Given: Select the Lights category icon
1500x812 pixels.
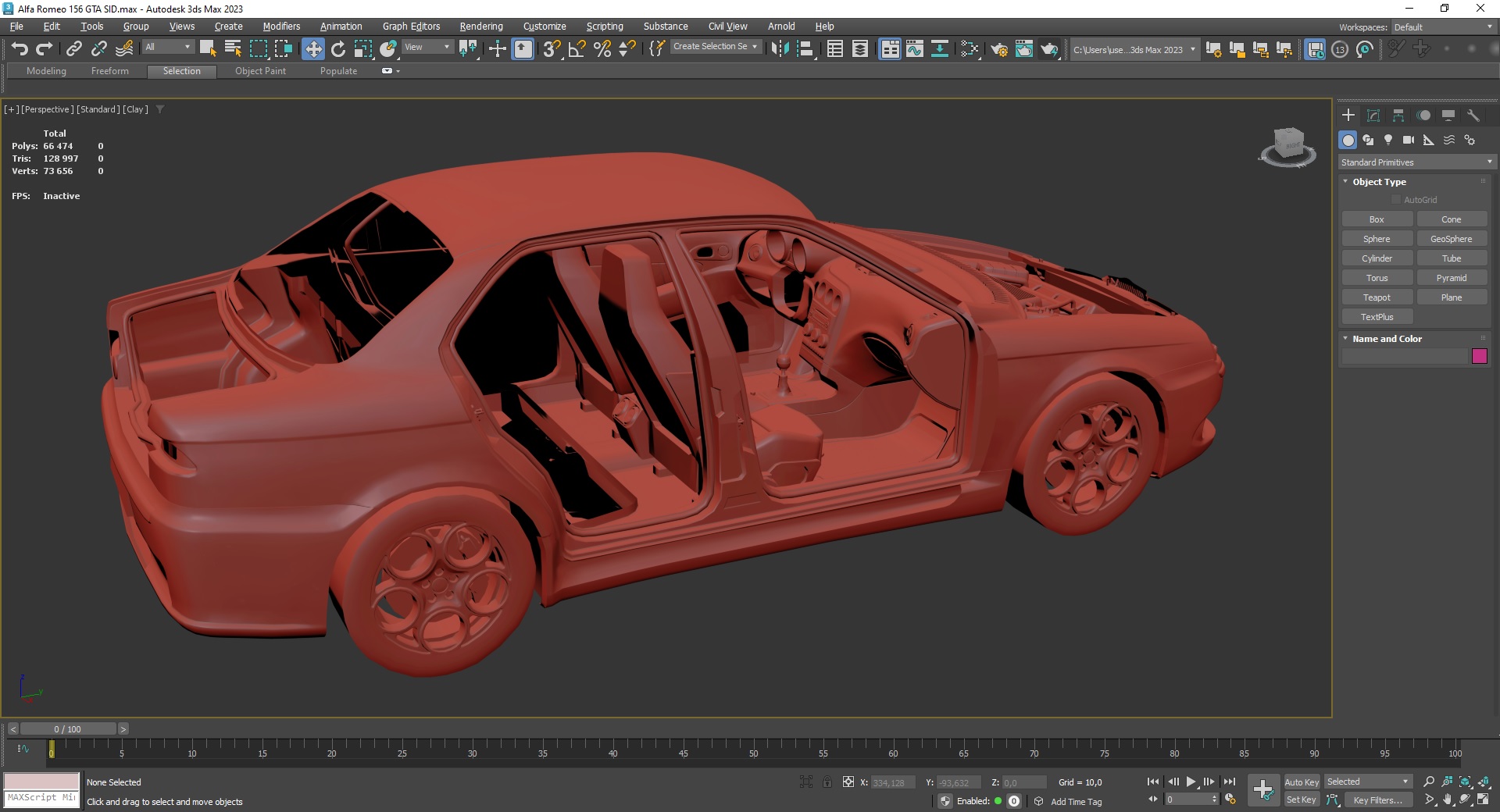Looking at the screenshot, I should pos(1387,140).
